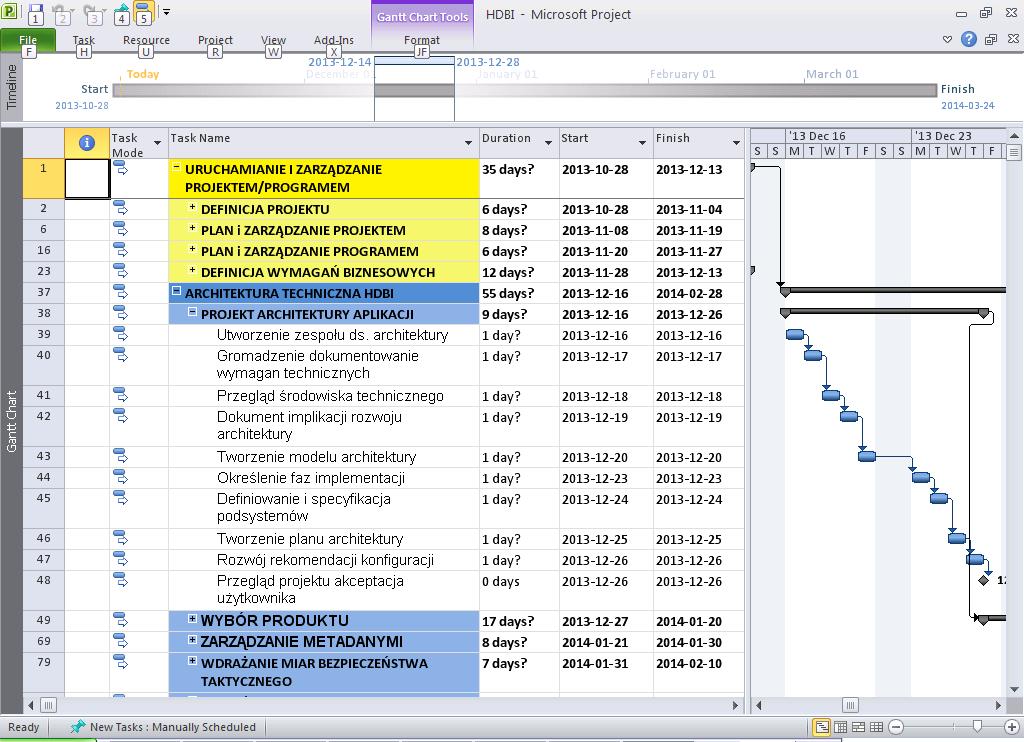Minimize the ribbon with the chevron icon
Screen dimensions: 1024x742
pos(948,39)
